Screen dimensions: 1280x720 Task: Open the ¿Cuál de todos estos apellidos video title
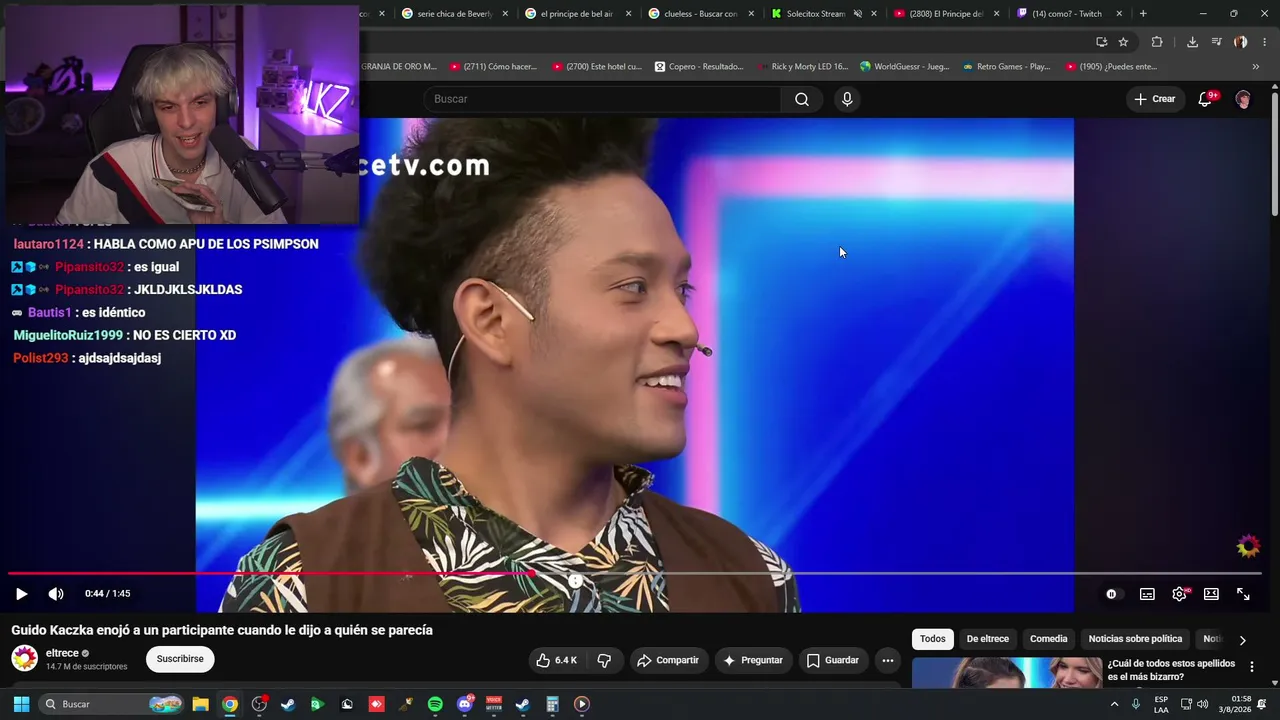[x=1171, y=670]
